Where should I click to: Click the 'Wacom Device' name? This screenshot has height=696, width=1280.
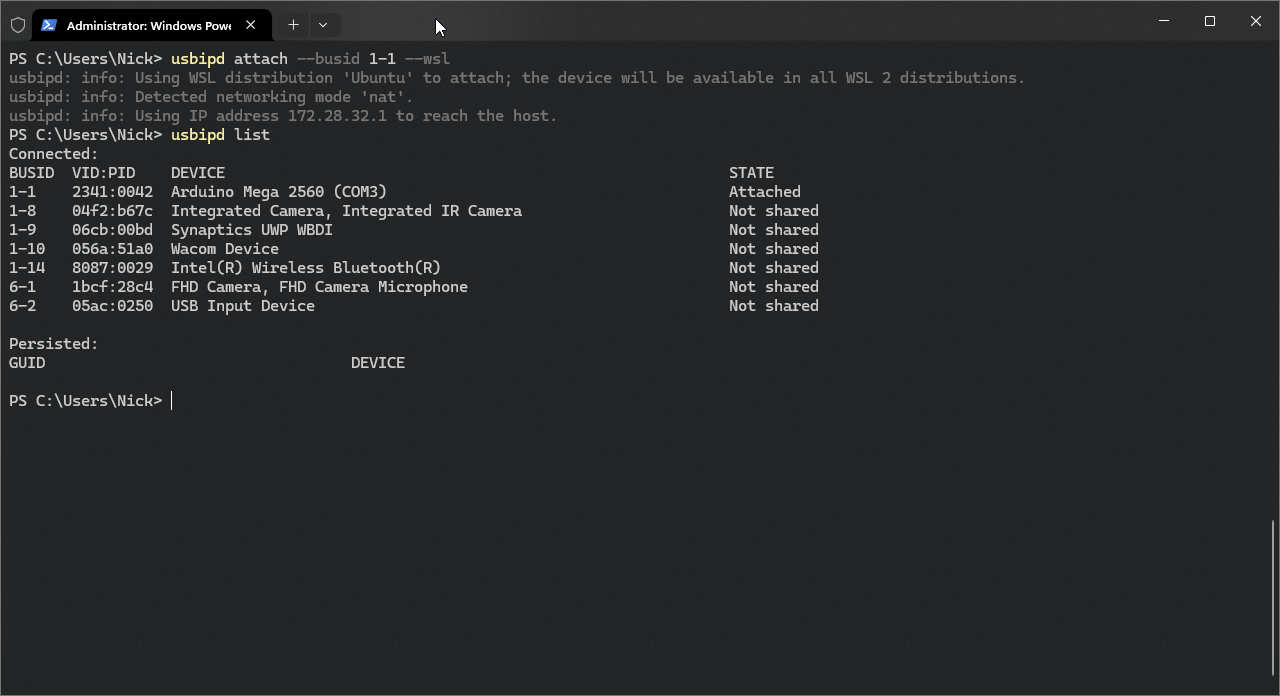225,249
